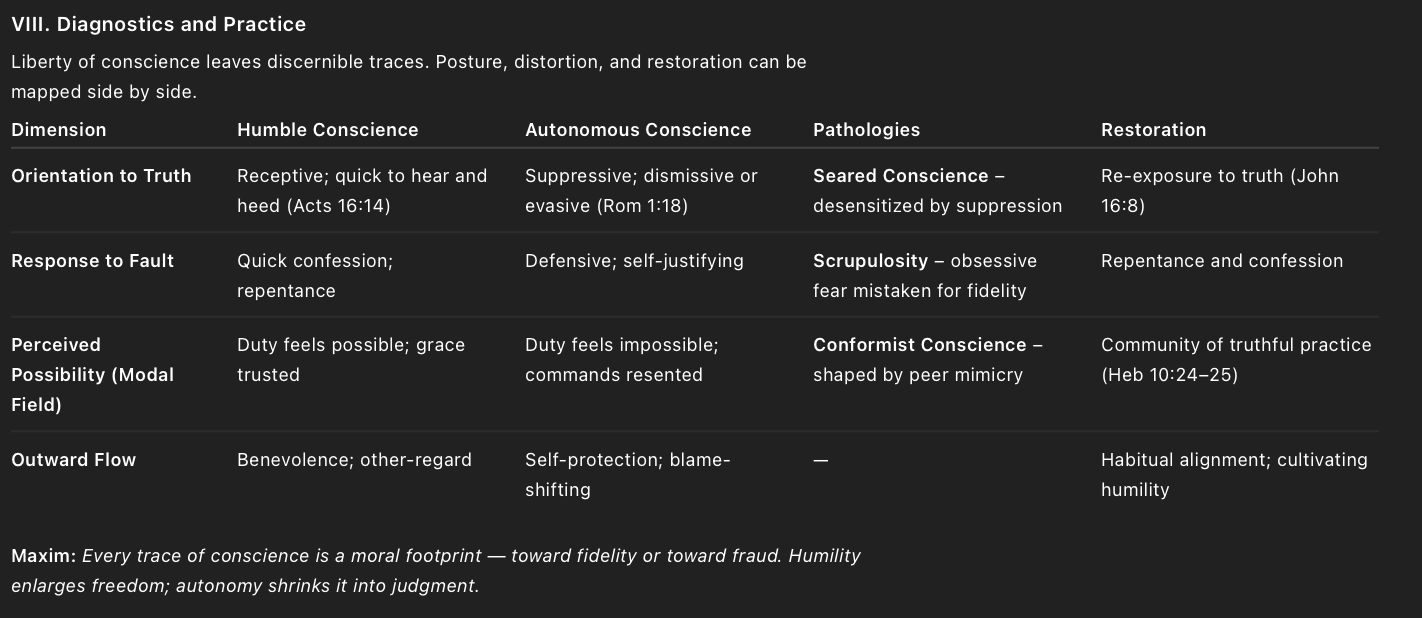
Task: Select the 'Outward Flow' row label
Action: [73, 460]
